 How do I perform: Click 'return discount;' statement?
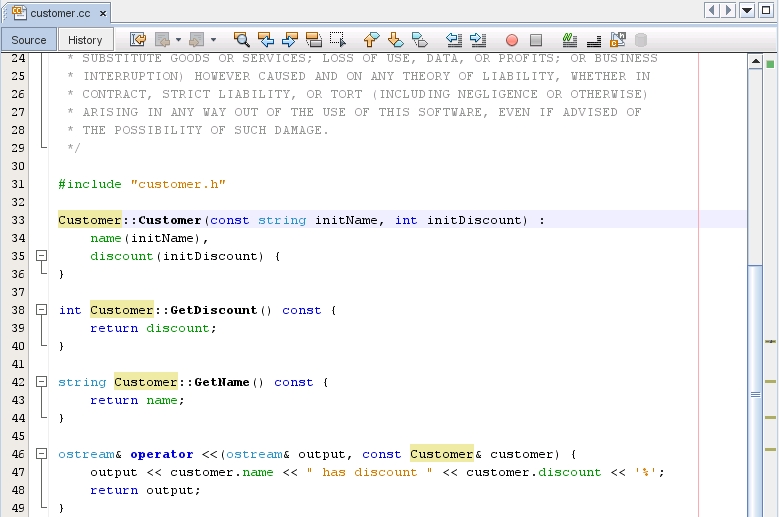tap(154, 328)
